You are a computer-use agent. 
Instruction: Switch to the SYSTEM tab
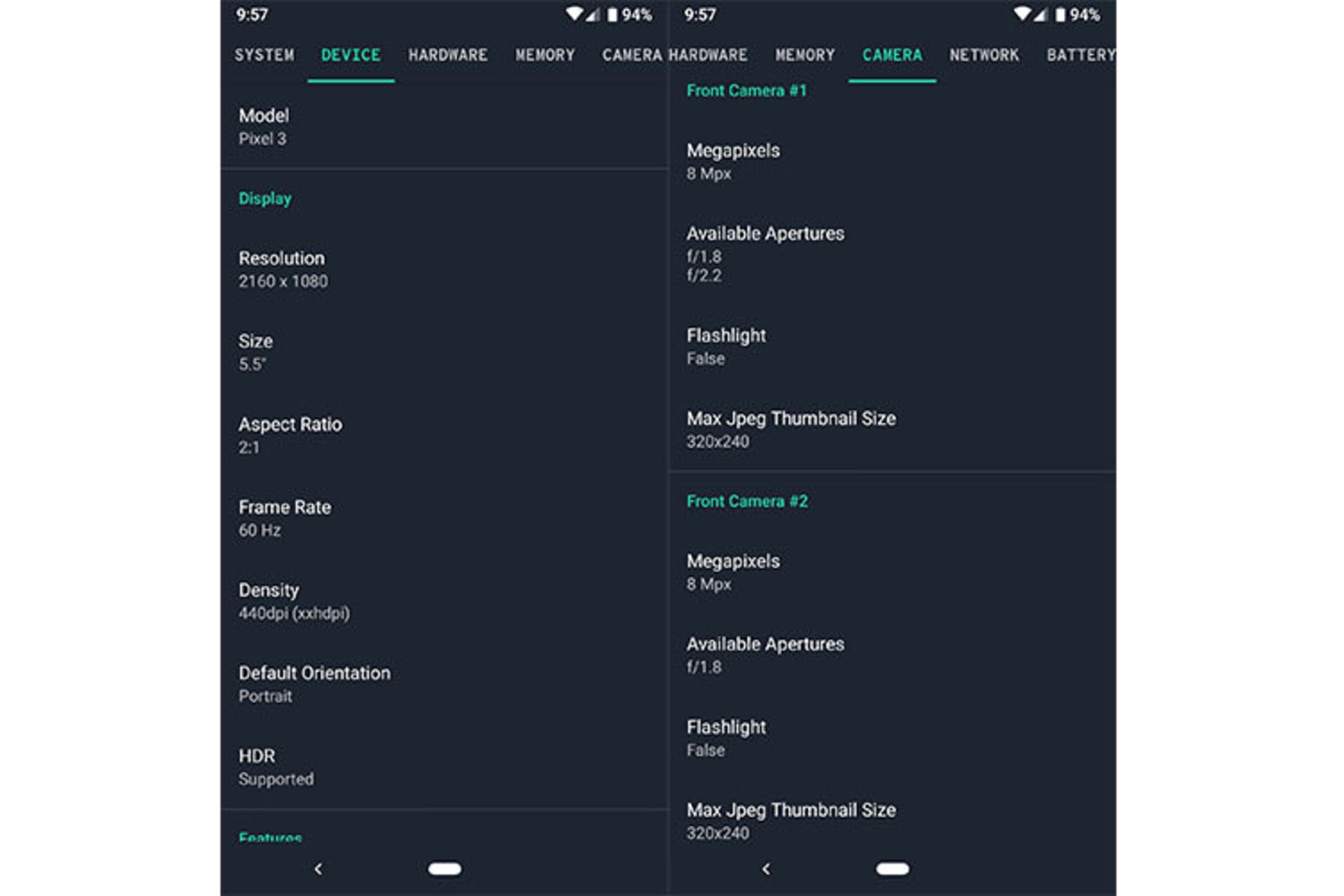tap(265, 55)
